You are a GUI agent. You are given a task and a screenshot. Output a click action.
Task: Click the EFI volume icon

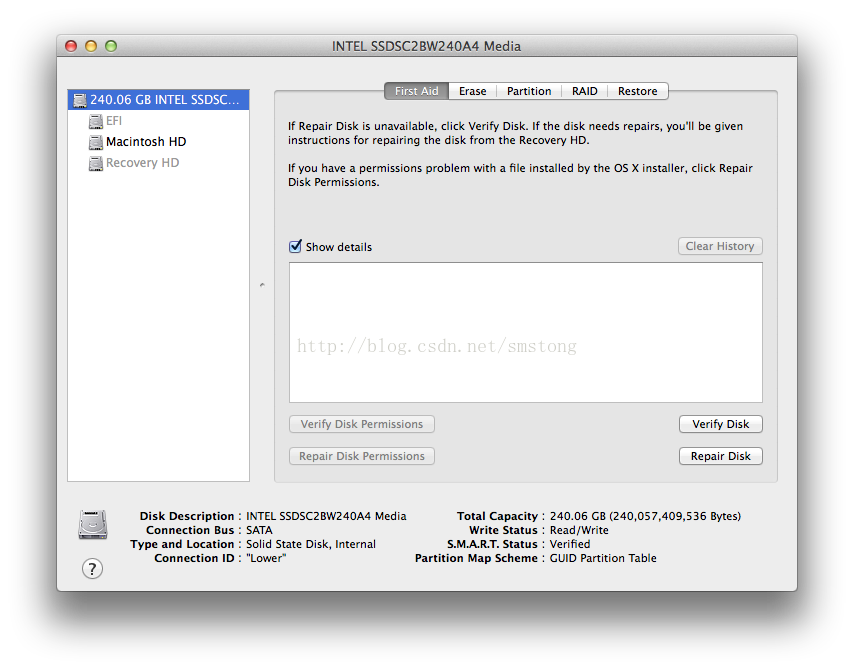coord(96,121)
